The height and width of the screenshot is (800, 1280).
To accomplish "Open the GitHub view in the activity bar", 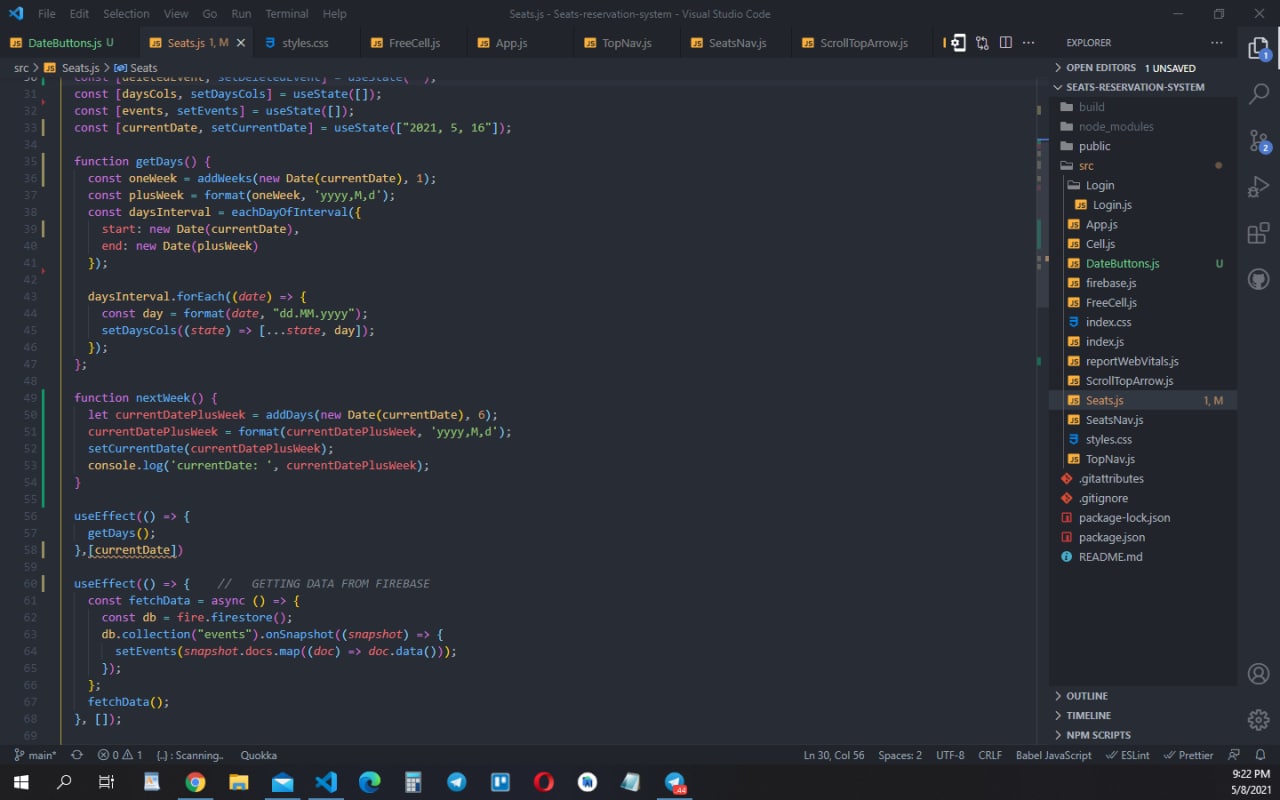I will pos(1259,280).
